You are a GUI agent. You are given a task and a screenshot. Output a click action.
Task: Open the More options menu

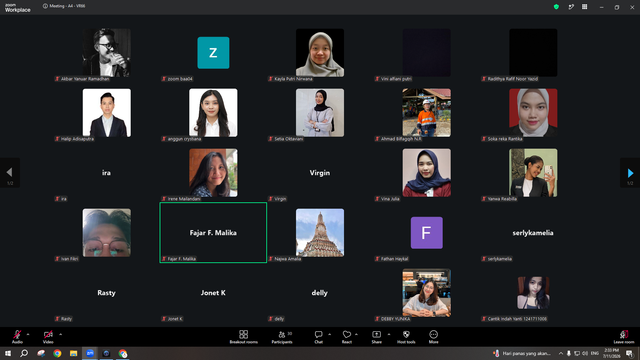(433, 337)
